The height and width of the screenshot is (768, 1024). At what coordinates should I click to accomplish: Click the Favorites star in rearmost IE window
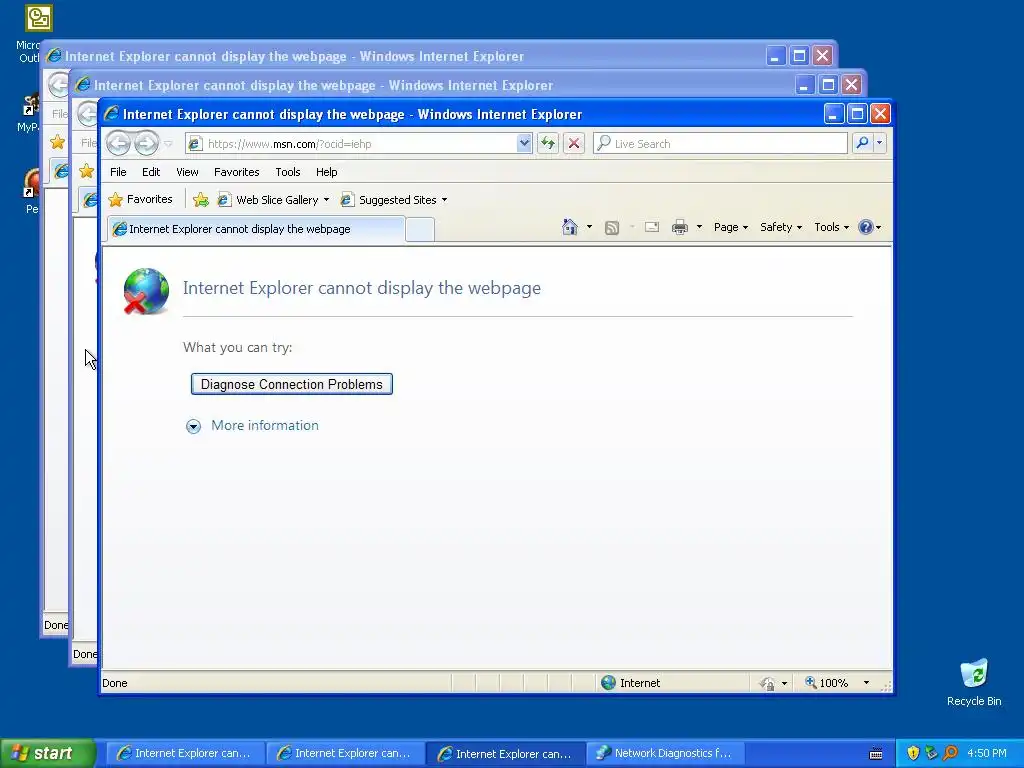tap(57, 142)
